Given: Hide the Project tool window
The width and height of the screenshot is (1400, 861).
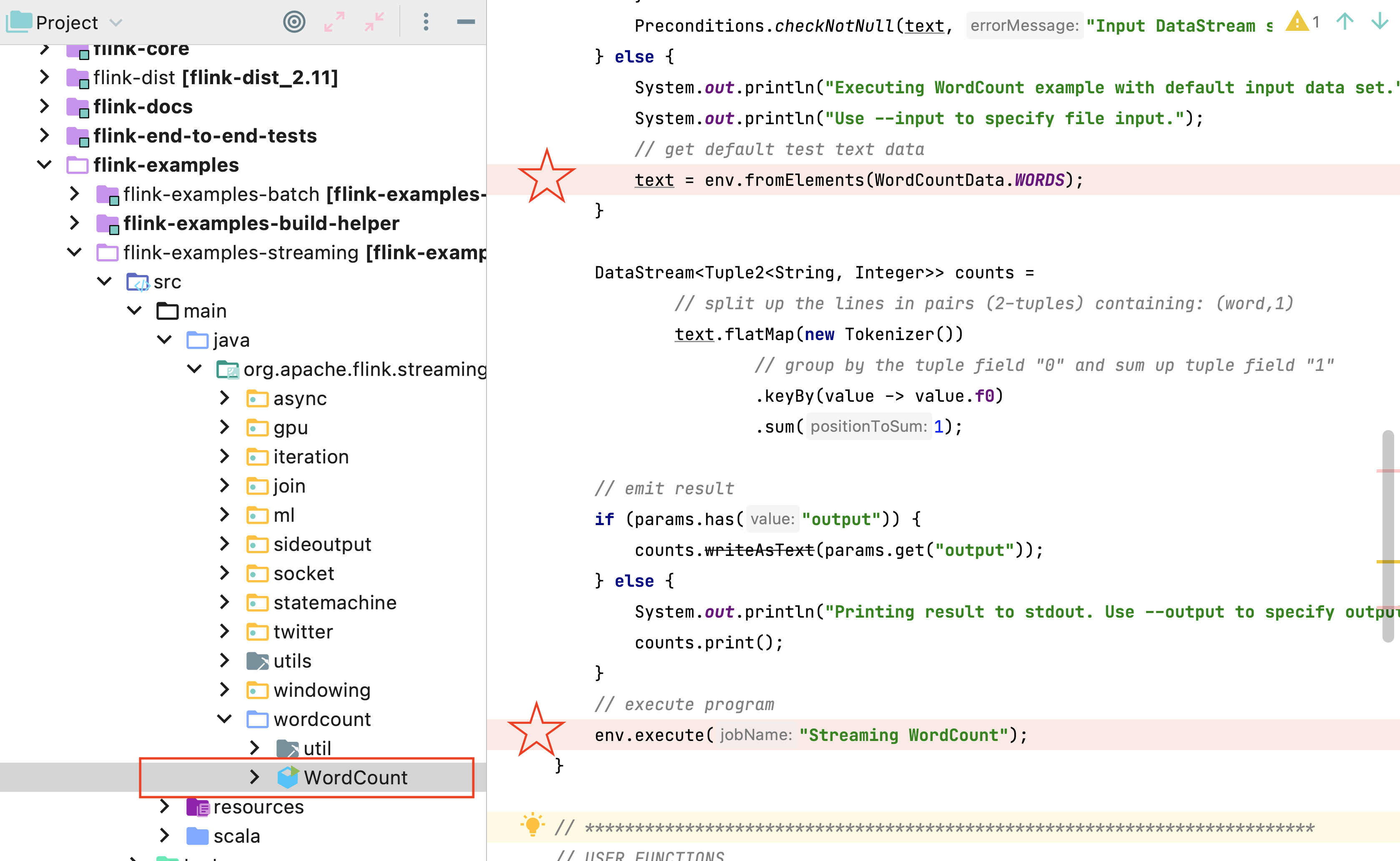Looking at the screenshot, I should click(465, 22).
